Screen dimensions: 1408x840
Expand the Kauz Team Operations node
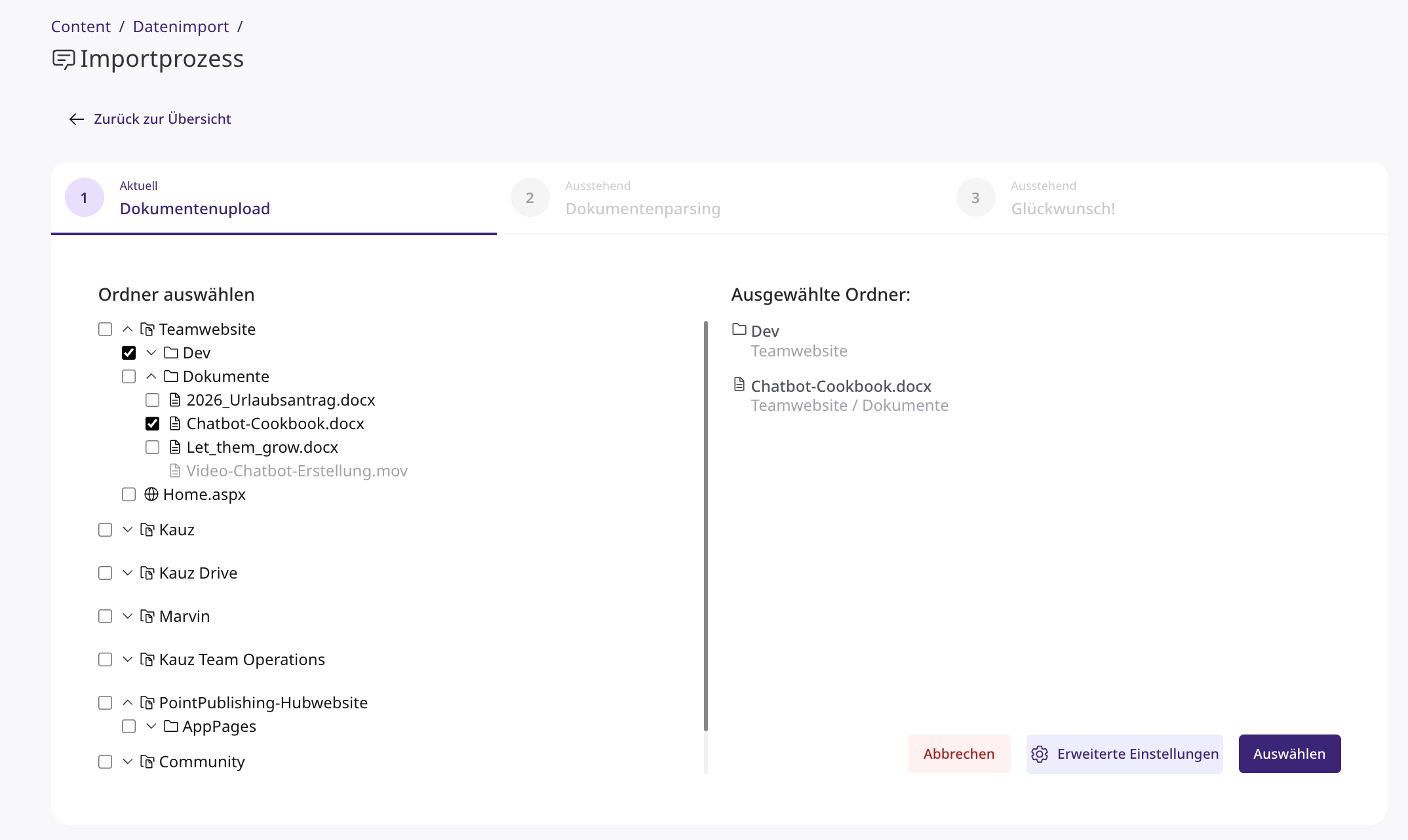click(128, 659)
